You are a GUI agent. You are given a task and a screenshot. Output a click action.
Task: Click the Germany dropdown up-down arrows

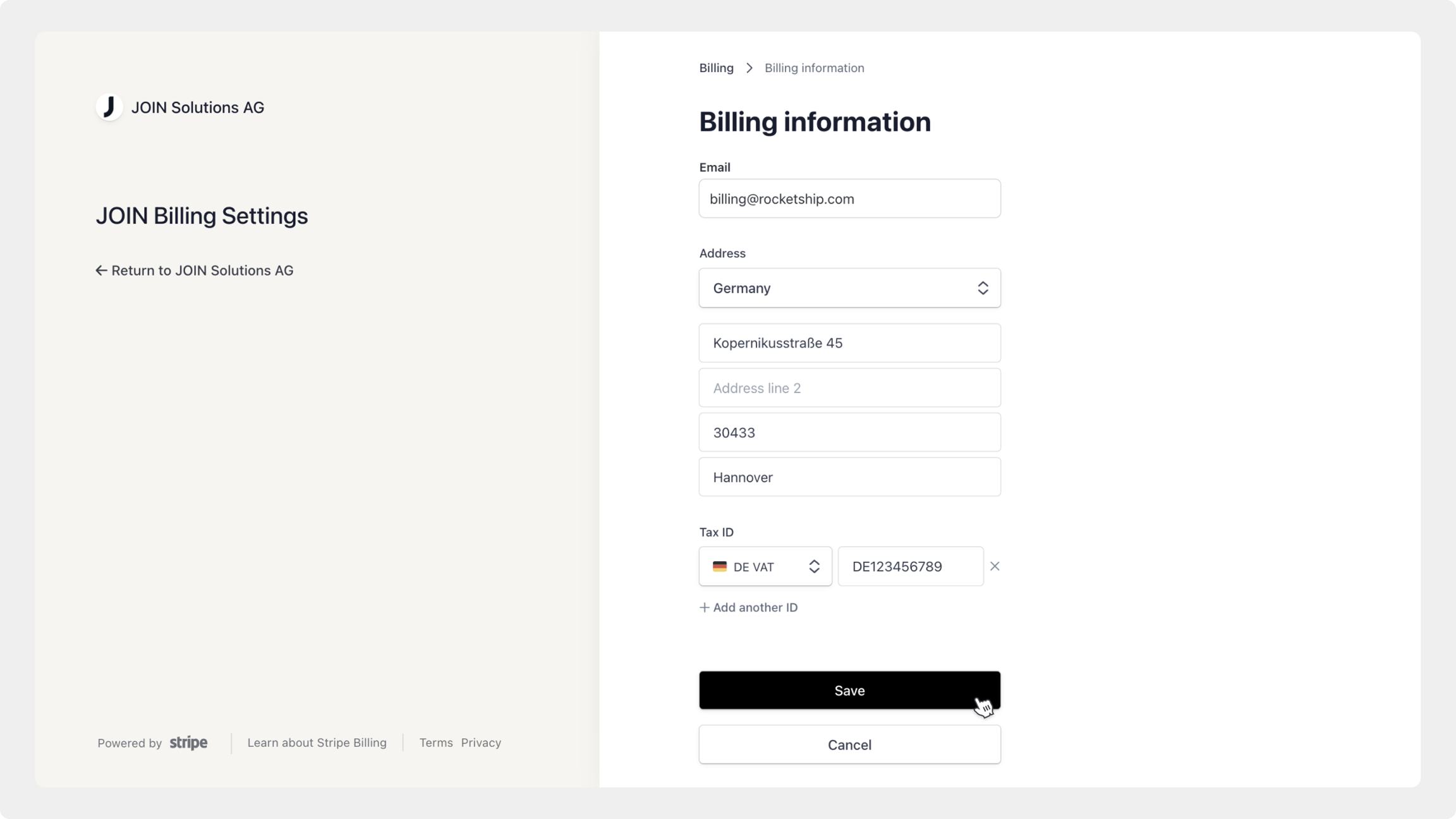pyautogui.click(x=983, y=288)
